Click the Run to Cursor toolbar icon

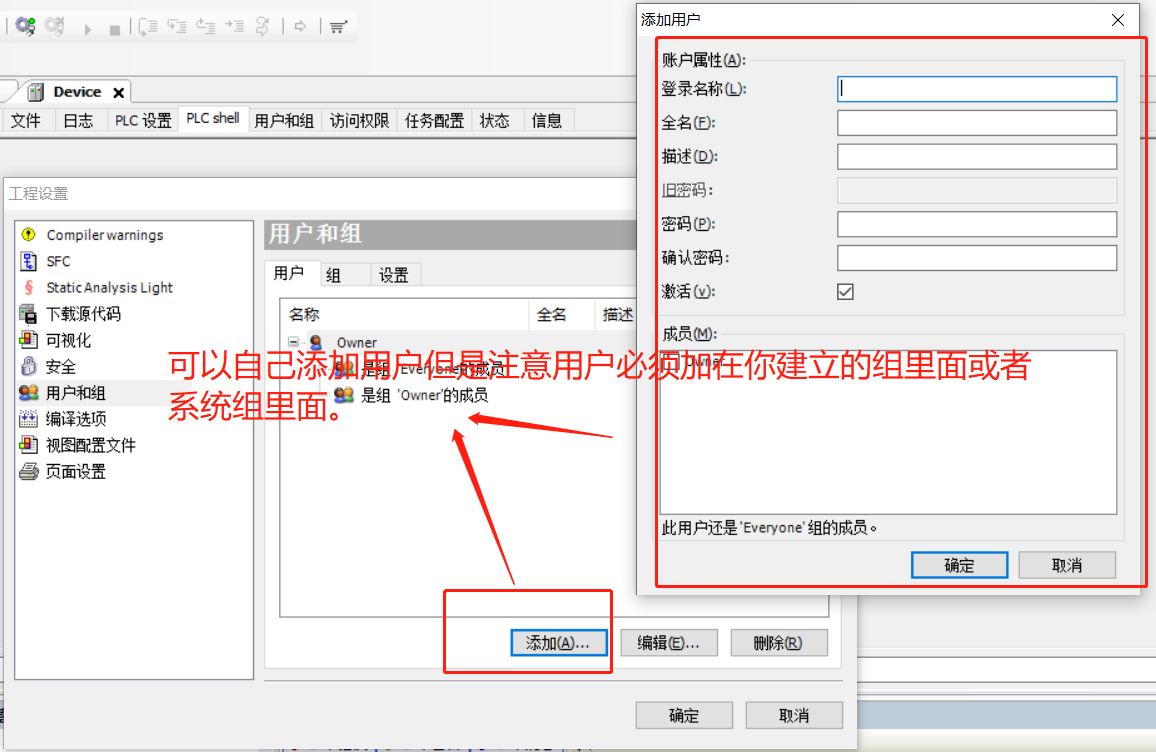234,26
